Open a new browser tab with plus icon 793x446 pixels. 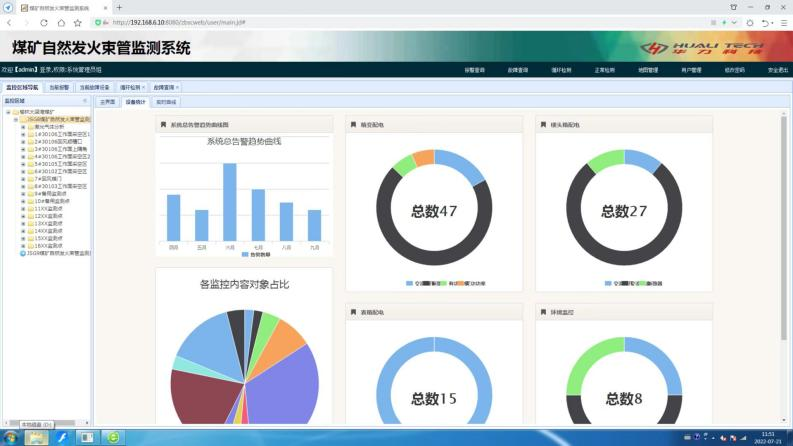pos(119,7)
